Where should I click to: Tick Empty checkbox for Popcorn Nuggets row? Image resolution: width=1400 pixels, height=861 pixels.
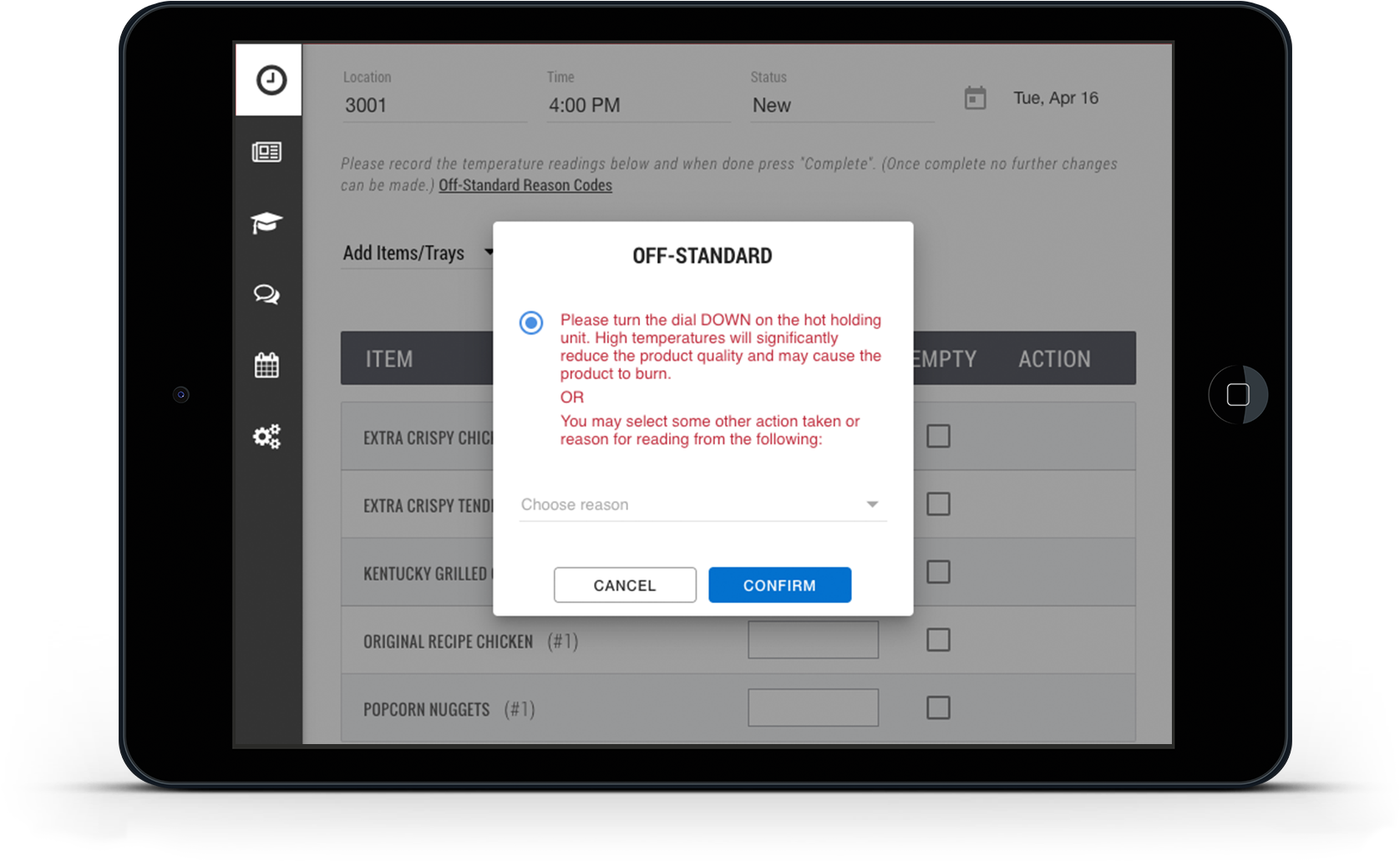(x=938, y=708)
